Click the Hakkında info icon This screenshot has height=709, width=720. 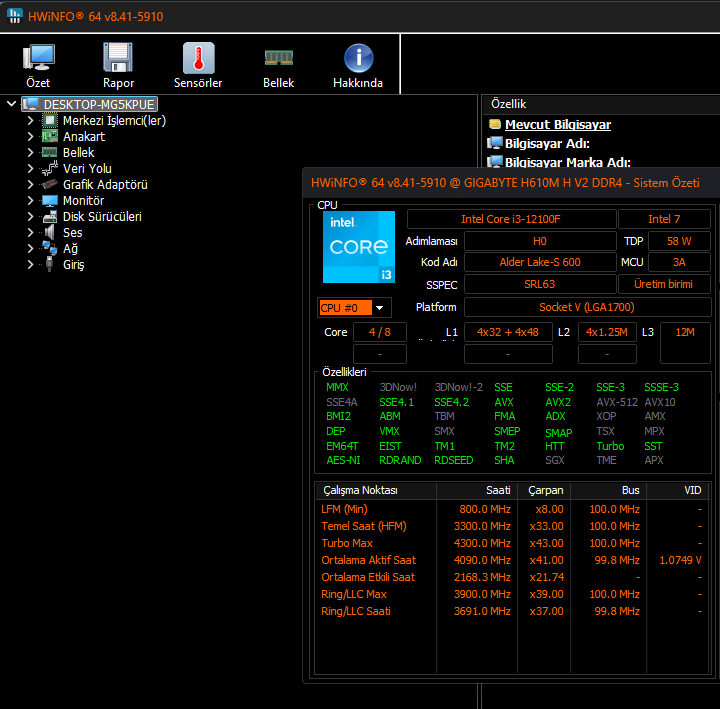(x=358, y=58)
